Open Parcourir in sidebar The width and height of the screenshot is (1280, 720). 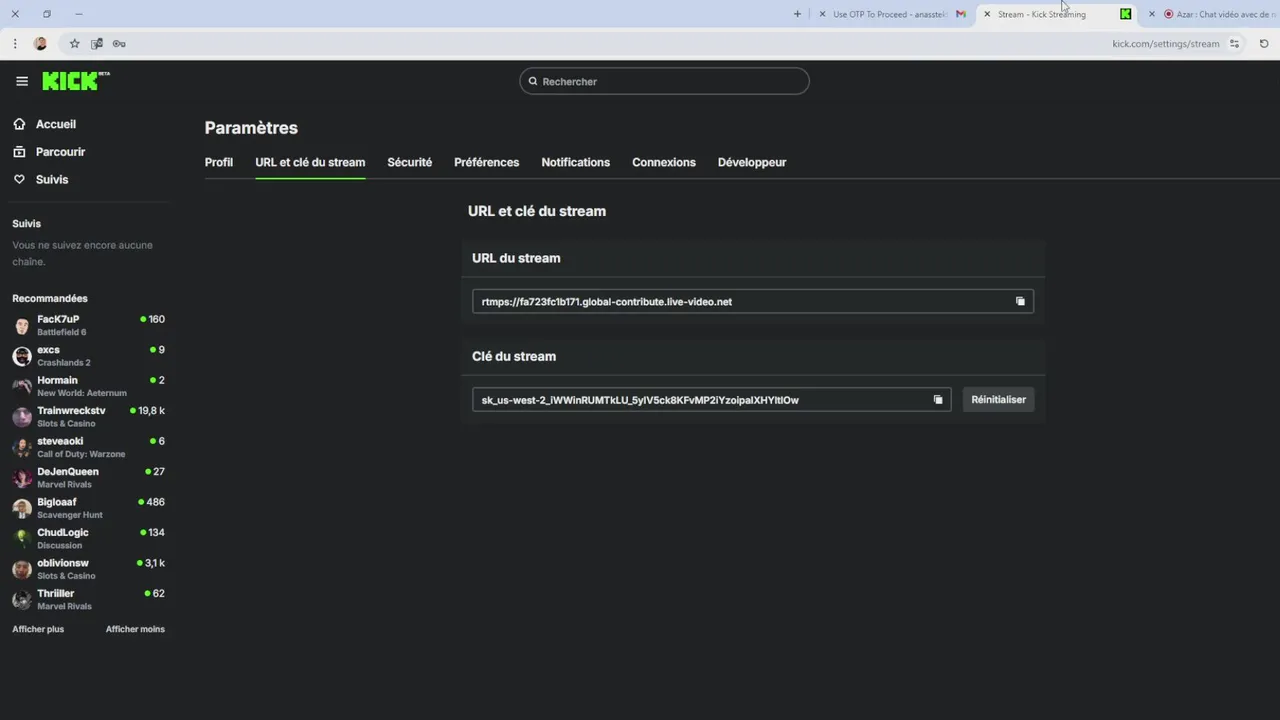point(60,152)
